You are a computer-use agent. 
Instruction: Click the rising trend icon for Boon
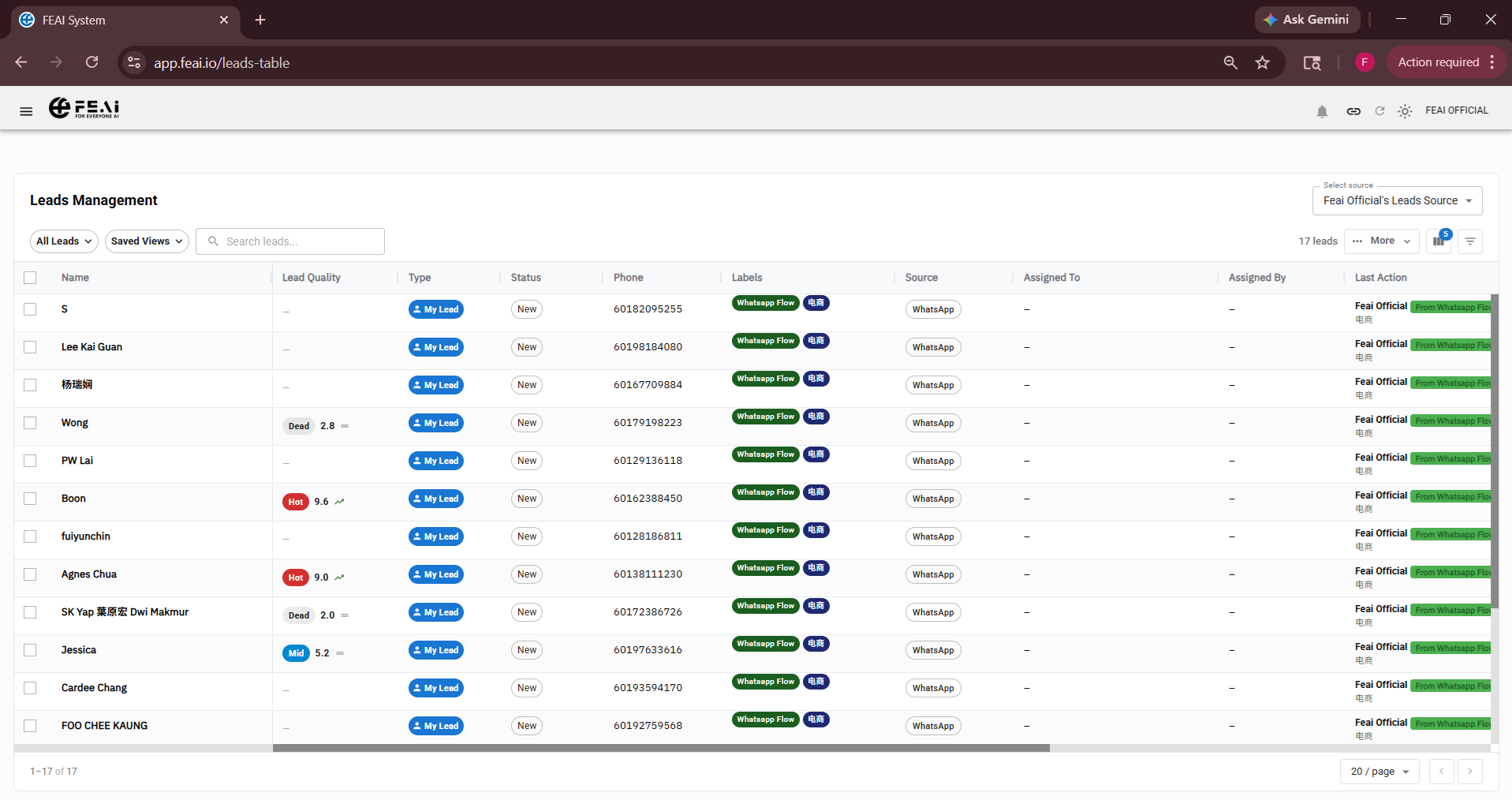tap(339, 502)
